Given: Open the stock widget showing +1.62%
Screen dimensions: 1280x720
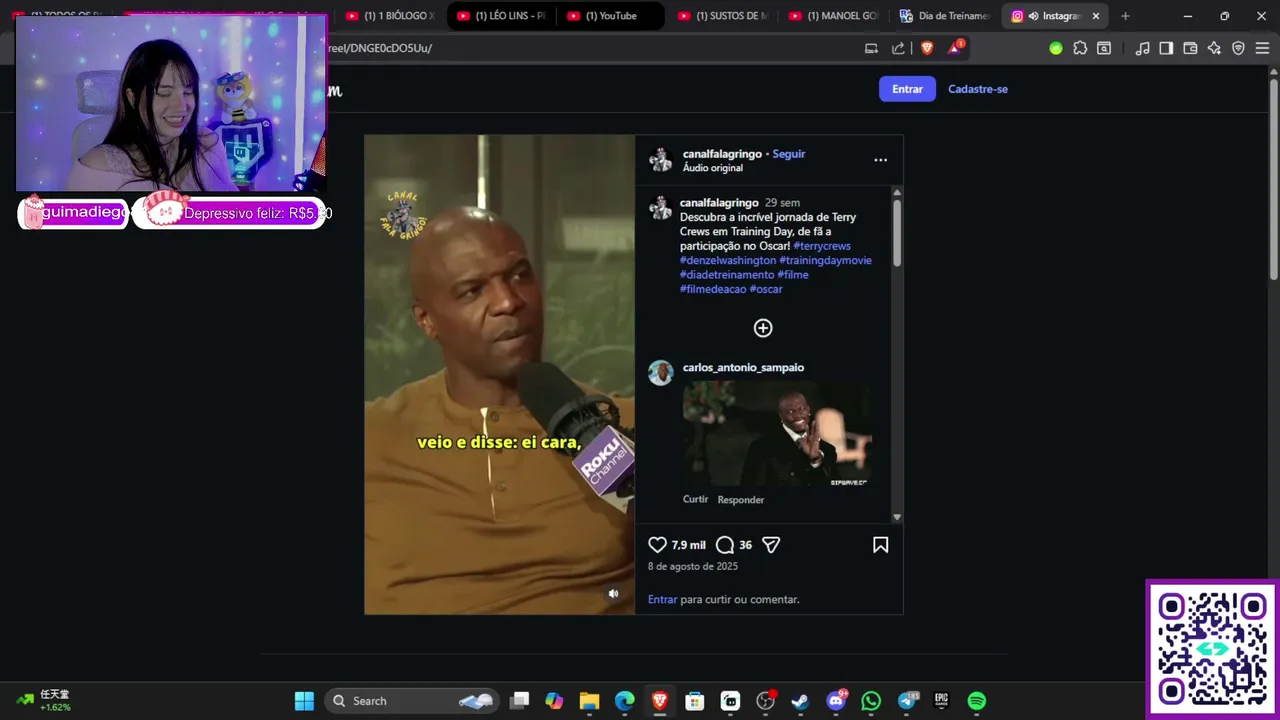Looking at the screenshot, I should (x=44, y=701).
